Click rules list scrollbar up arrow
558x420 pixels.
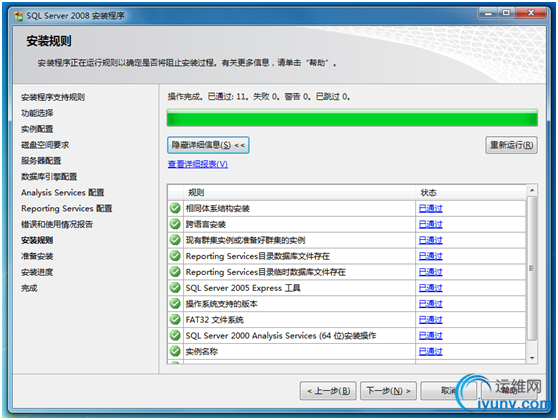(532, 191)
